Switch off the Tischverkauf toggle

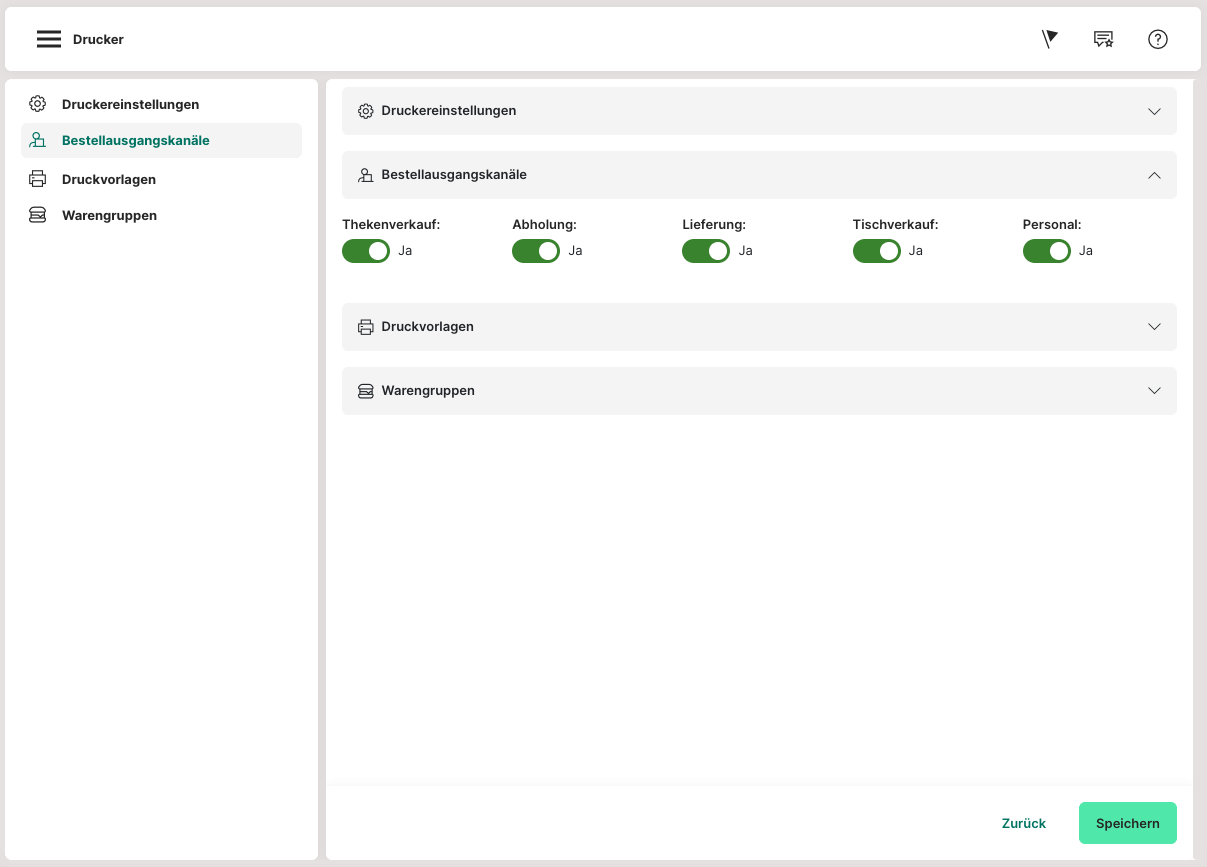877,251
